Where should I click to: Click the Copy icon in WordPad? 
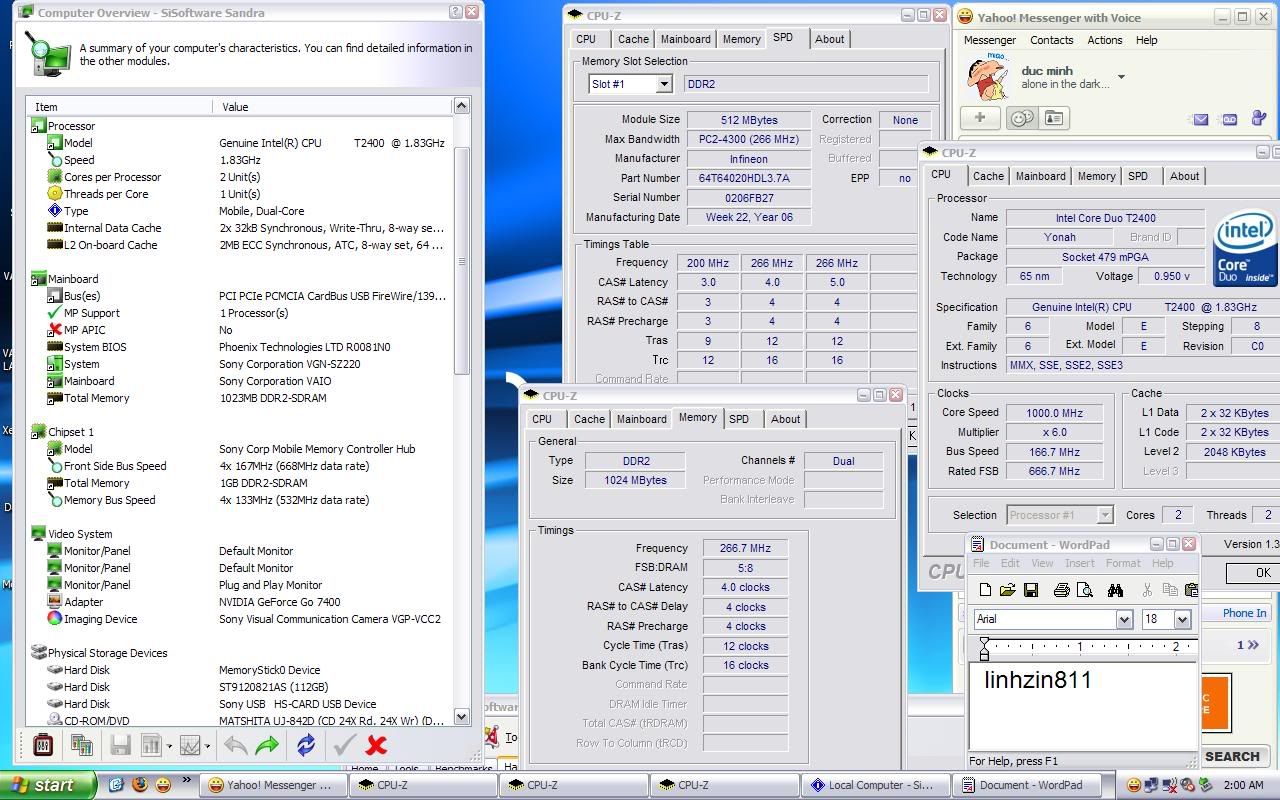pyautogui.click(x=1169, y=590)
